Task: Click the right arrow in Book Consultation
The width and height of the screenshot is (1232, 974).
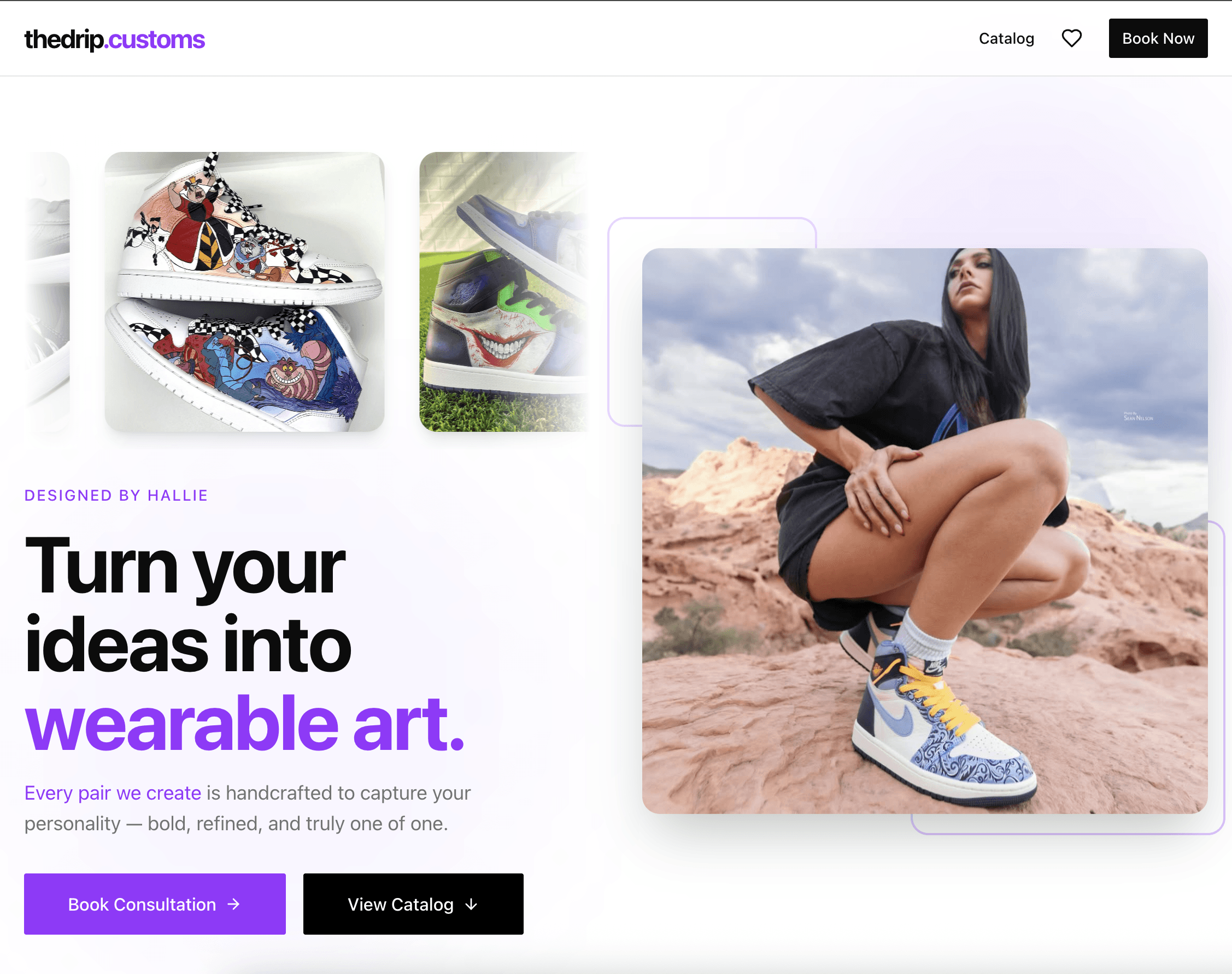Action: pyautogui.click(x=233, y=904)
